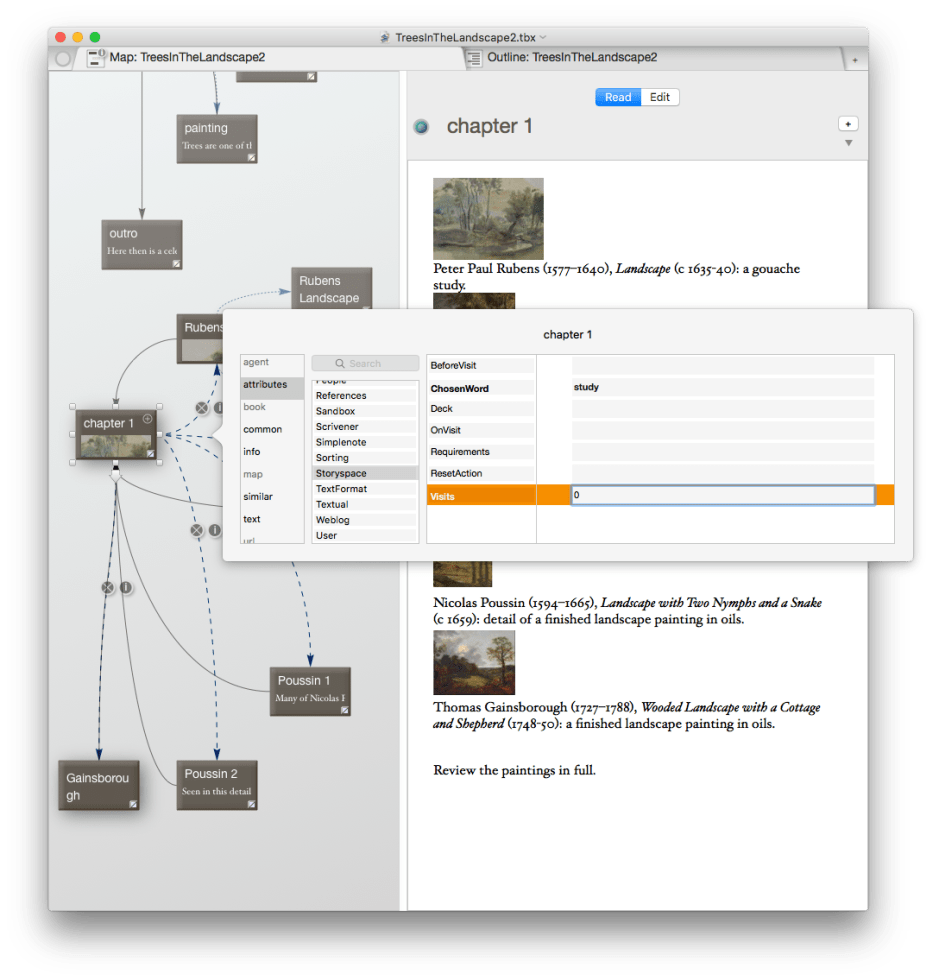Open the title bar document name dropdown
Viewport: 939px width, 980px height.
[x=543, y=37]
